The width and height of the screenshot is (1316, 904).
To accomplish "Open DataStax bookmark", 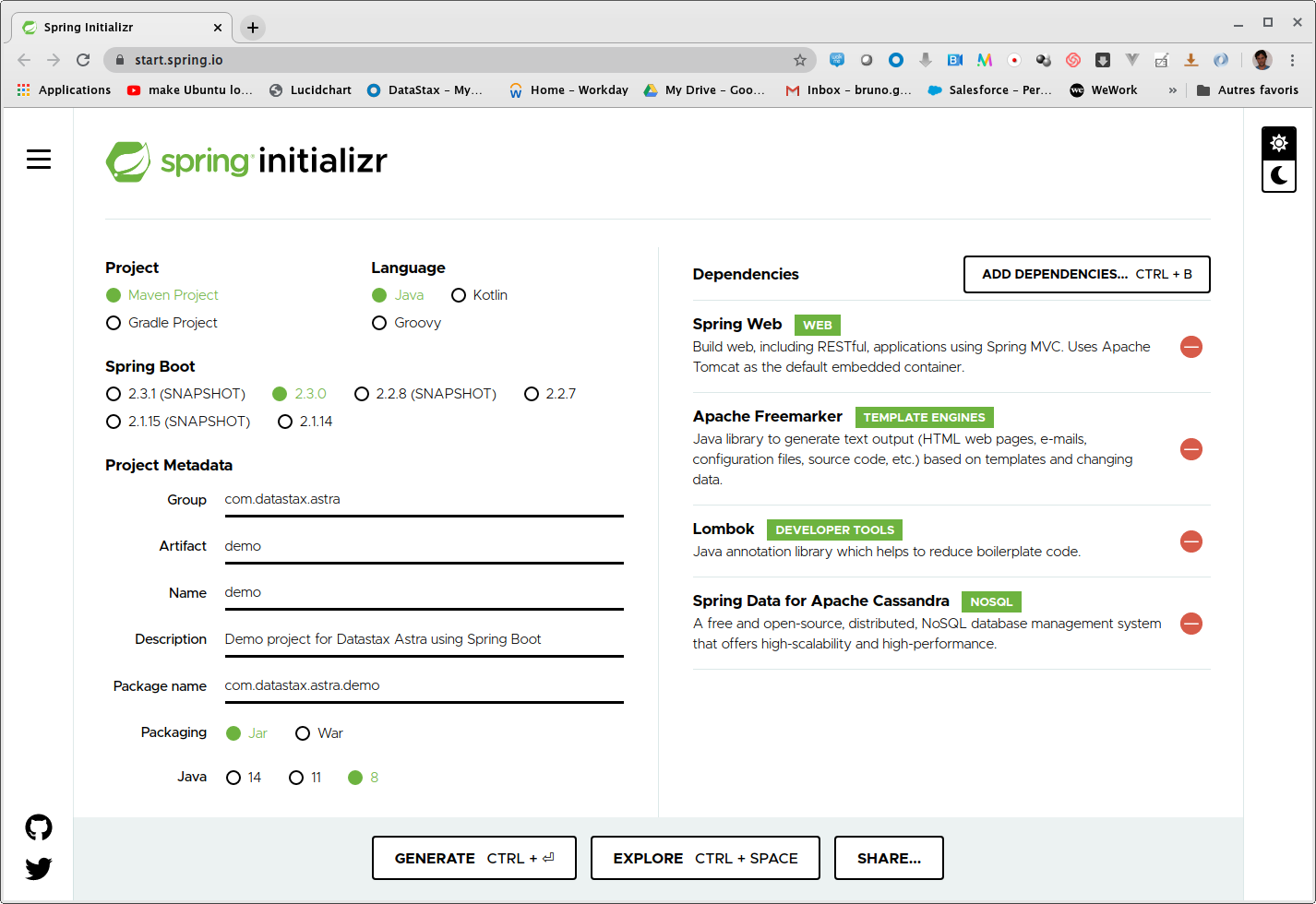I will click(x=425, y=90).
